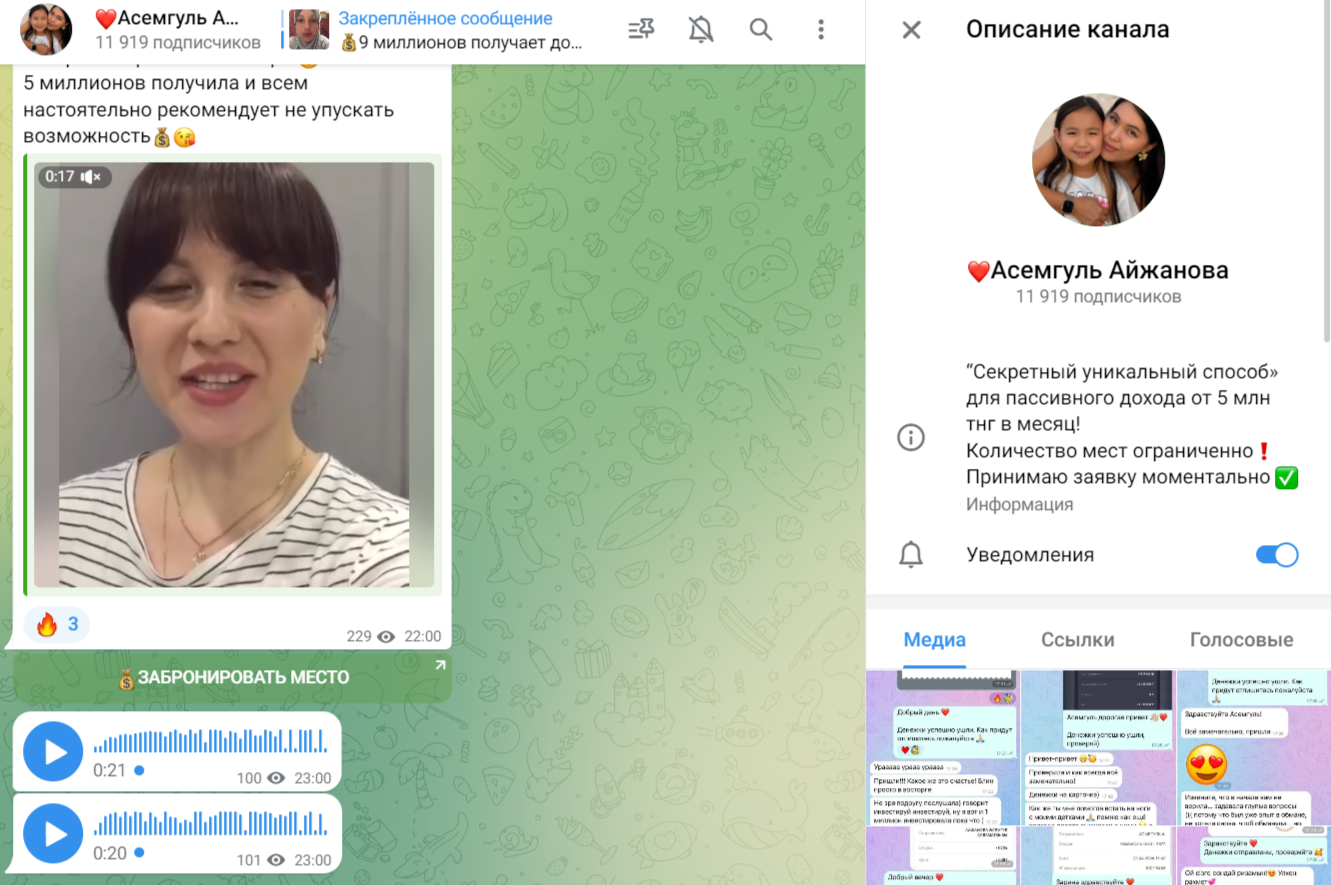1331x885 pixels.
Task: Click the info circle icon beside description
Action: [x=911, y=437]
